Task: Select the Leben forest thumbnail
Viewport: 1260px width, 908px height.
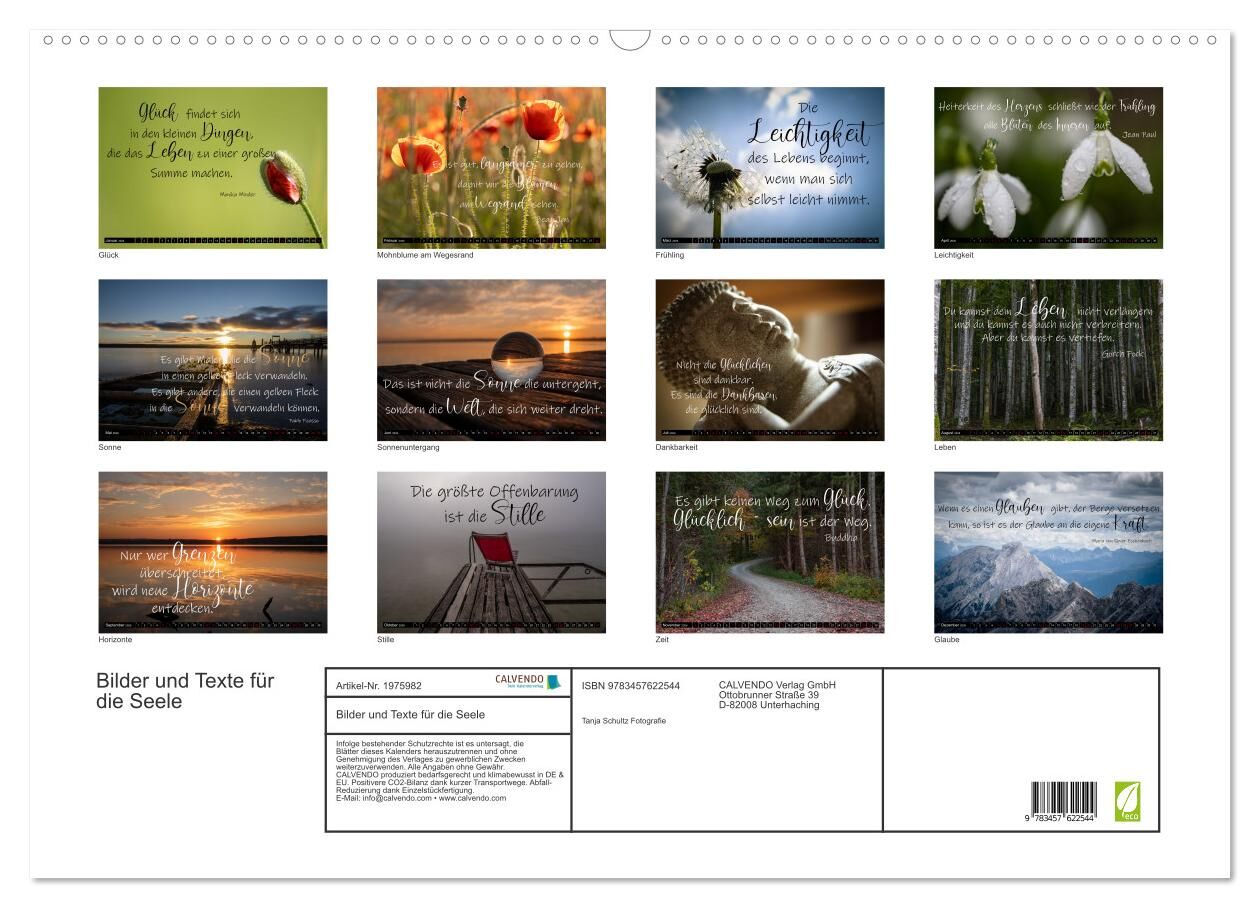Action: (x=1048, y=360)
